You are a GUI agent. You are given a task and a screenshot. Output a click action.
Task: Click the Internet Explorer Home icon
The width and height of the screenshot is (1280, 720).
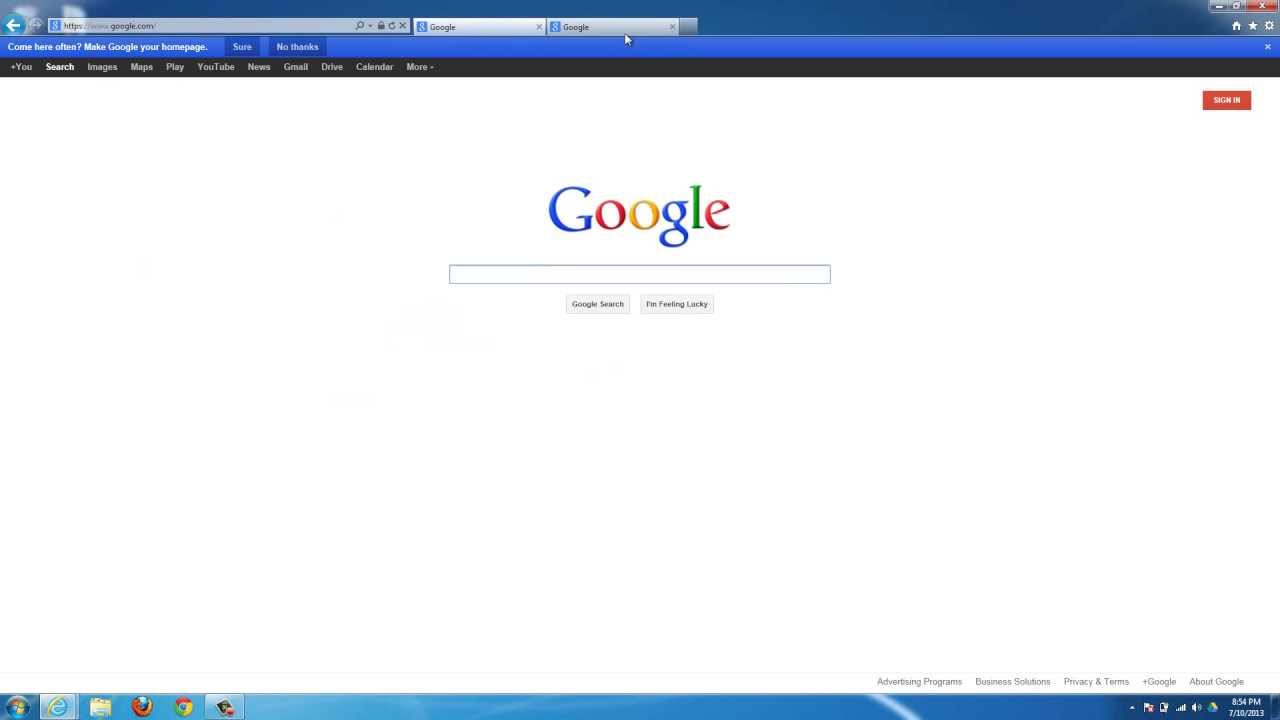[1236, 26]
